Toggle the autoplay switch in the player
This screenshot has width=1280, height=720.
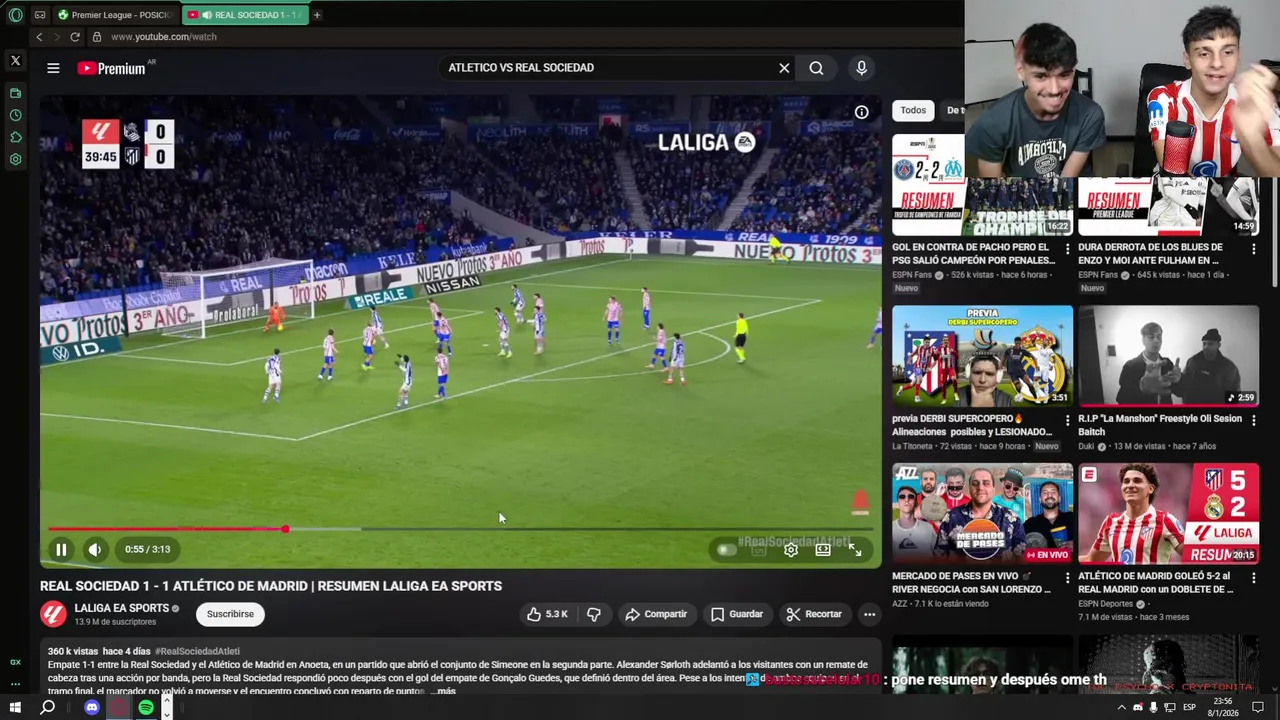click(727, 549)
